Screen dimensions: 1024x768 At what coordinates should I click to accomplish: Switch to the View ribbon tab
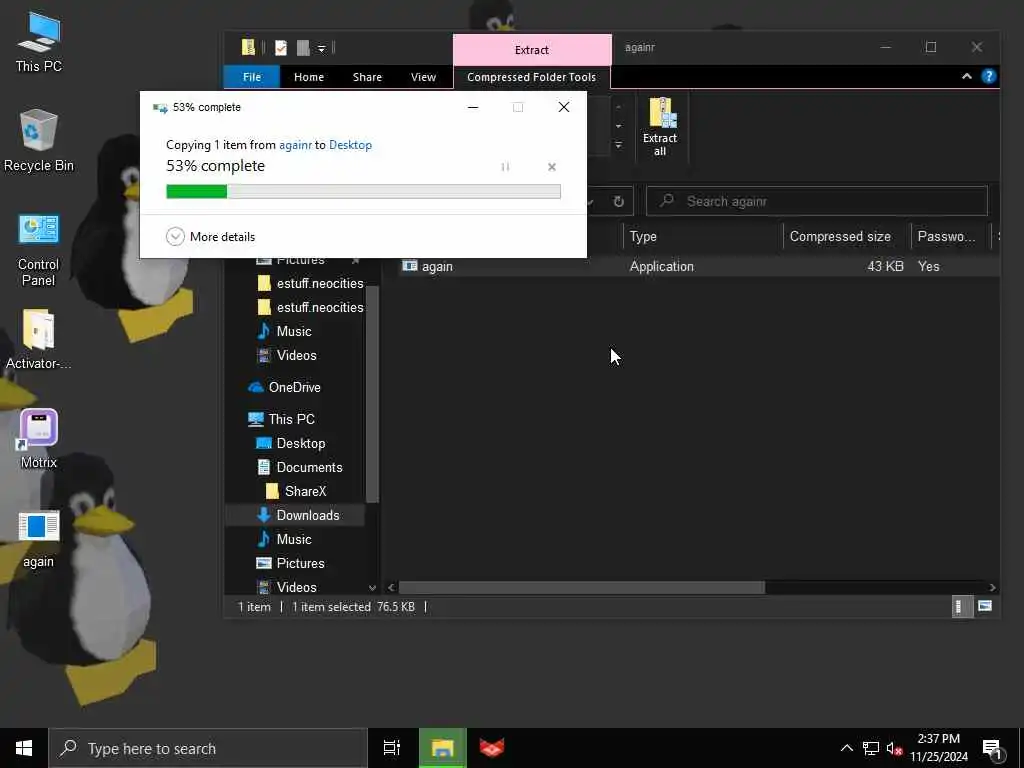coord(423,77)
